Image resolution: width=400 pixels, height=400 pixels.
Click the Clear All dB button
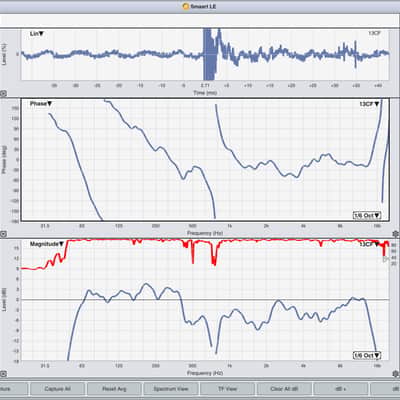pyautogui.click(x=284, y=389)
